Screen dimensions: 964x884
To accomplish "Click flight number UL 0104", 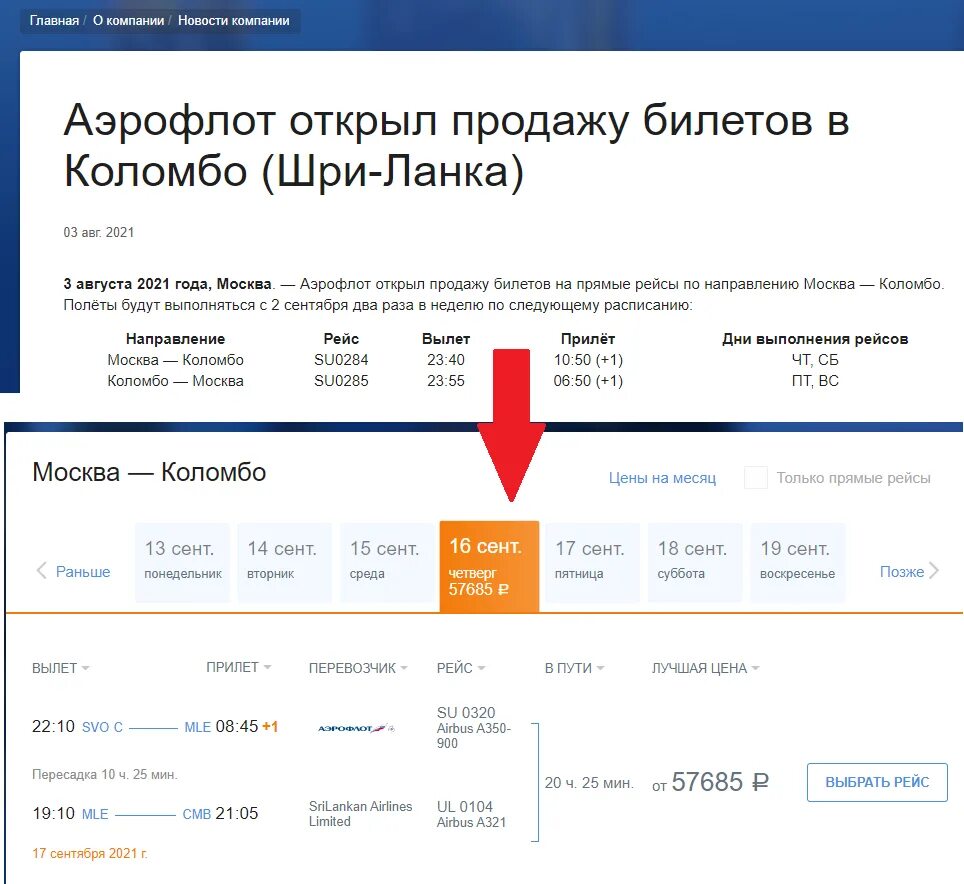I will click(x=465, y=807).
